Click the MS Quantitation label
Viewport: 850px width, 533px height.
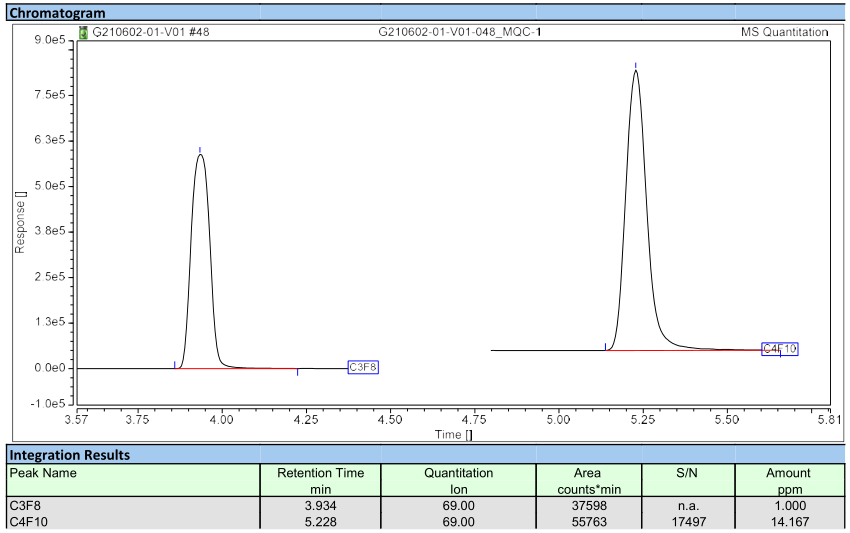[784, 32]
